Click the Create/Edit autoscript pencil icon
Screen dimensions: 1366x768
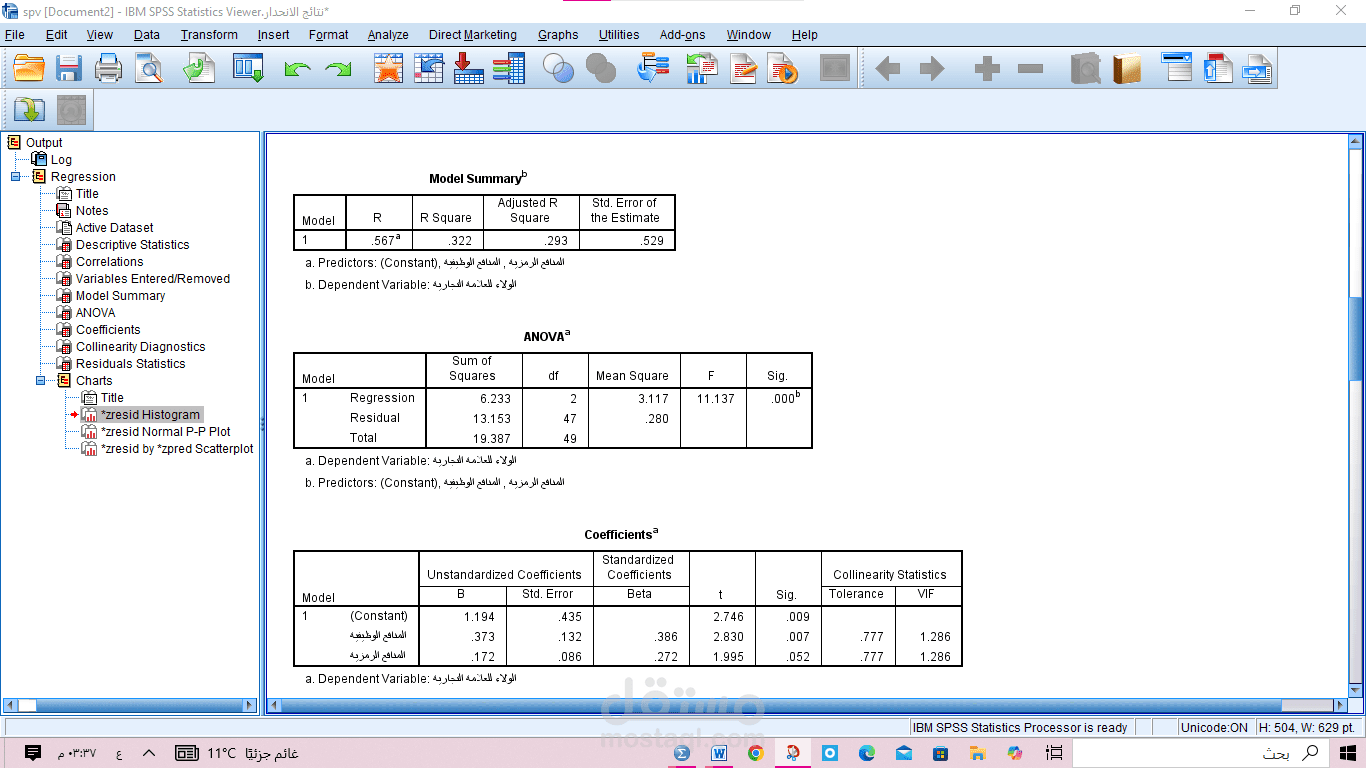coord(744,69)
